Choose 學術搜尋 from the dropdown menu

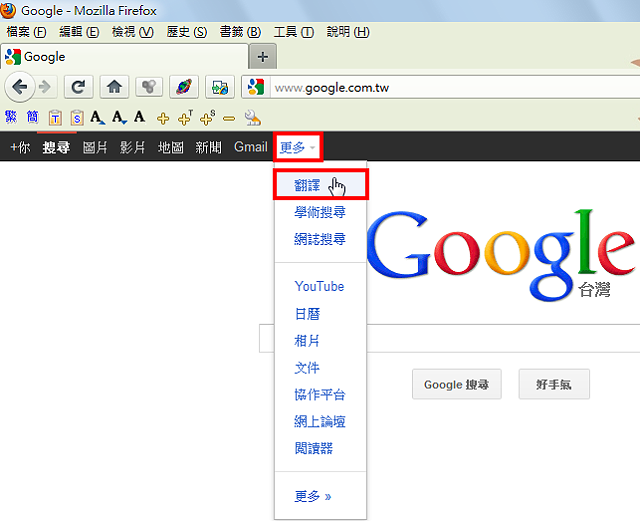click(320, 212)
